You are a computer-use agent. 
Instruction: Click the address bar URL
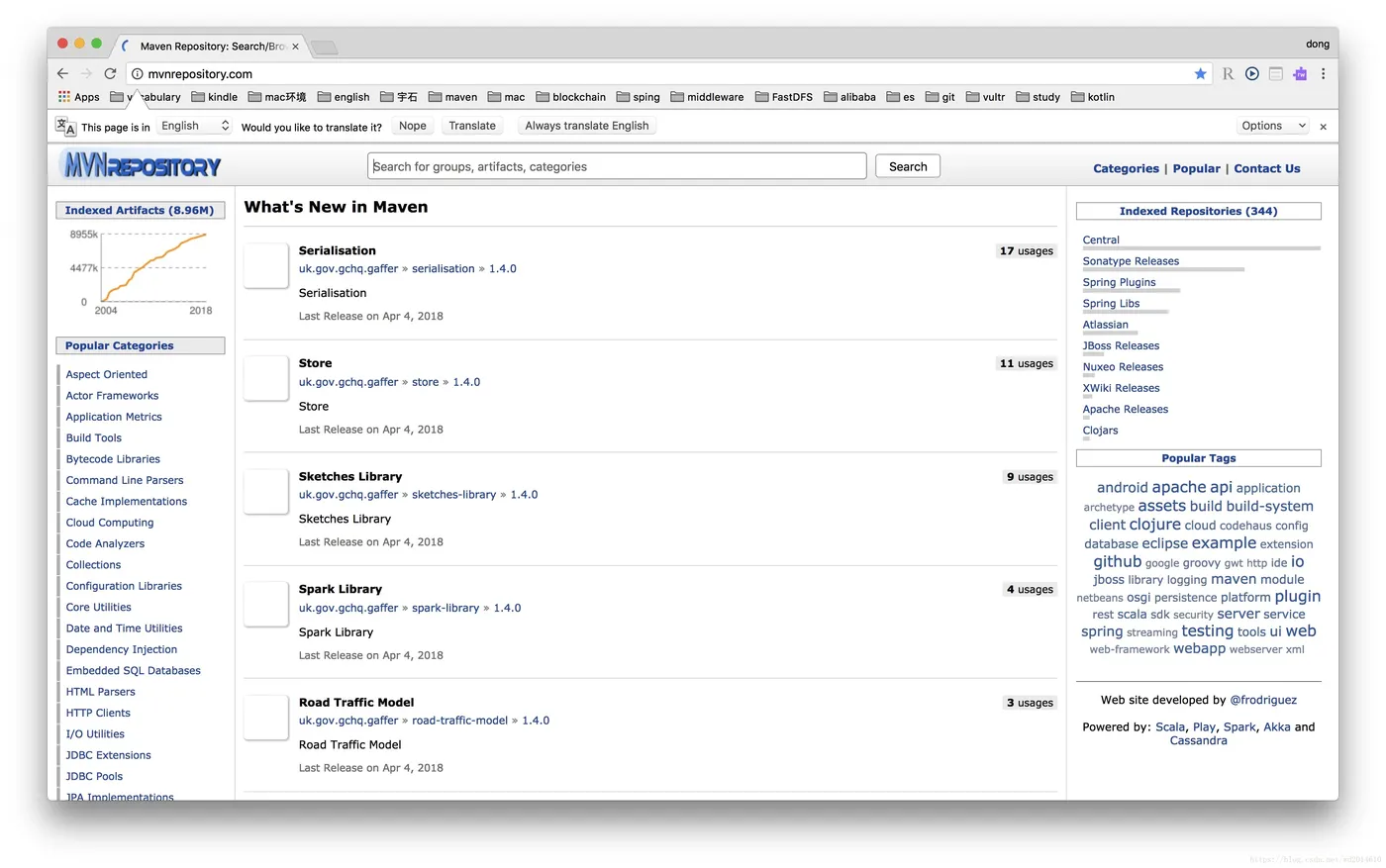[200, 74]
